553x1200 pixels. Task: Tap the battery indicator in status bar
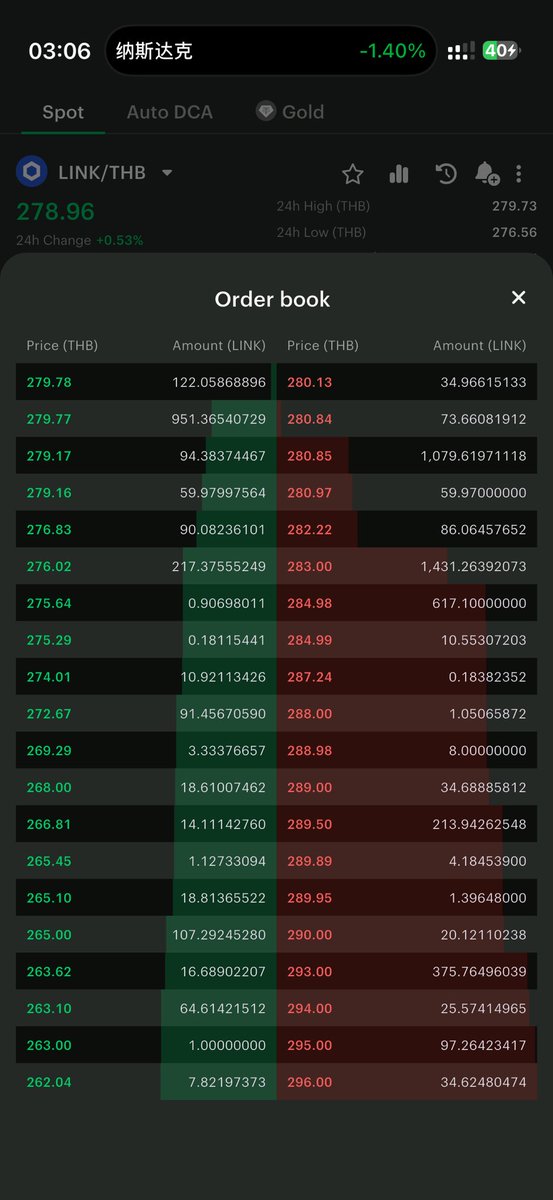[500, 51]
